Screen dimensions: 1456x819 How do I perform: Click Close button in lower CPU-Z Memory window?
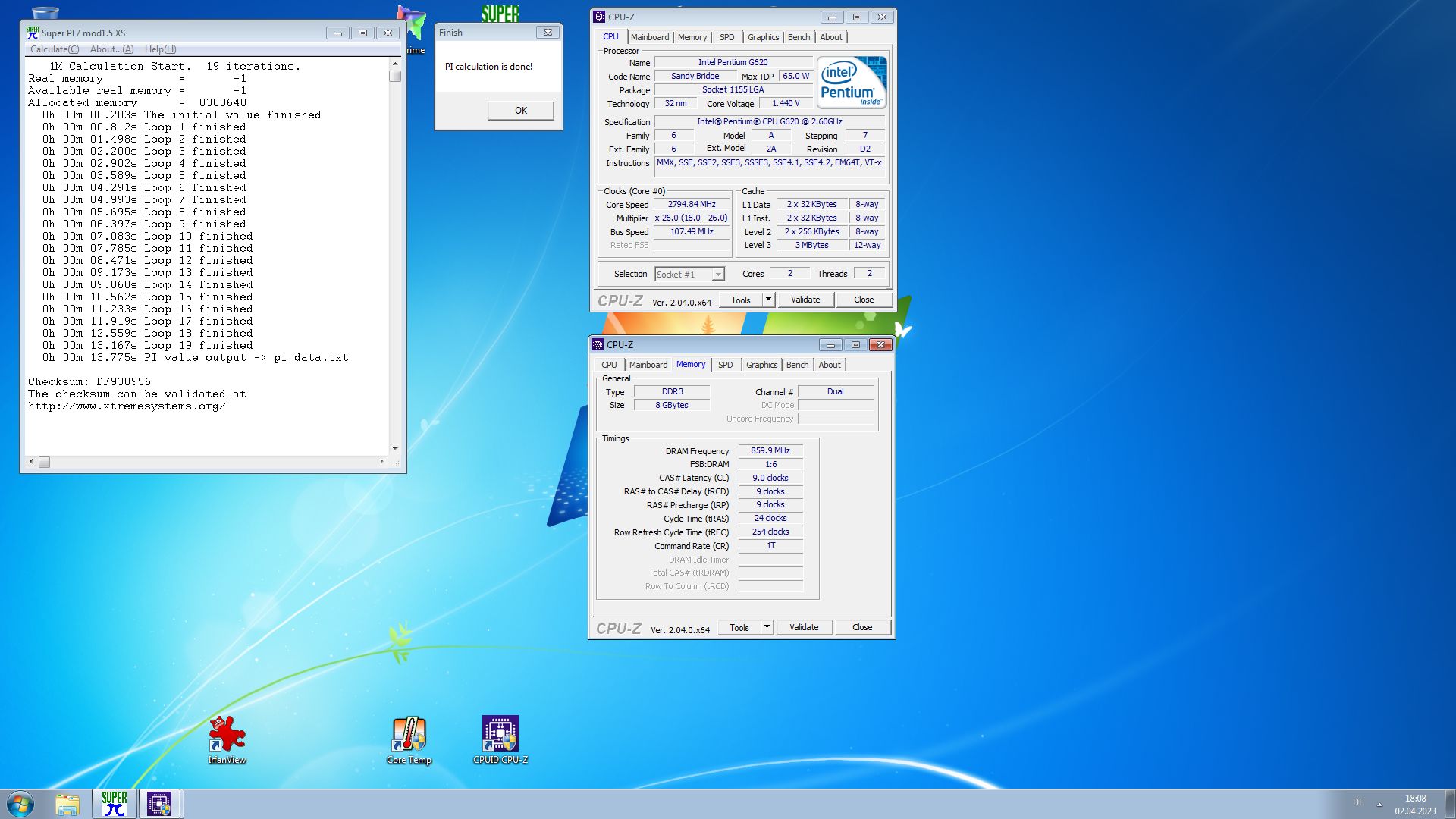(862, 628)
